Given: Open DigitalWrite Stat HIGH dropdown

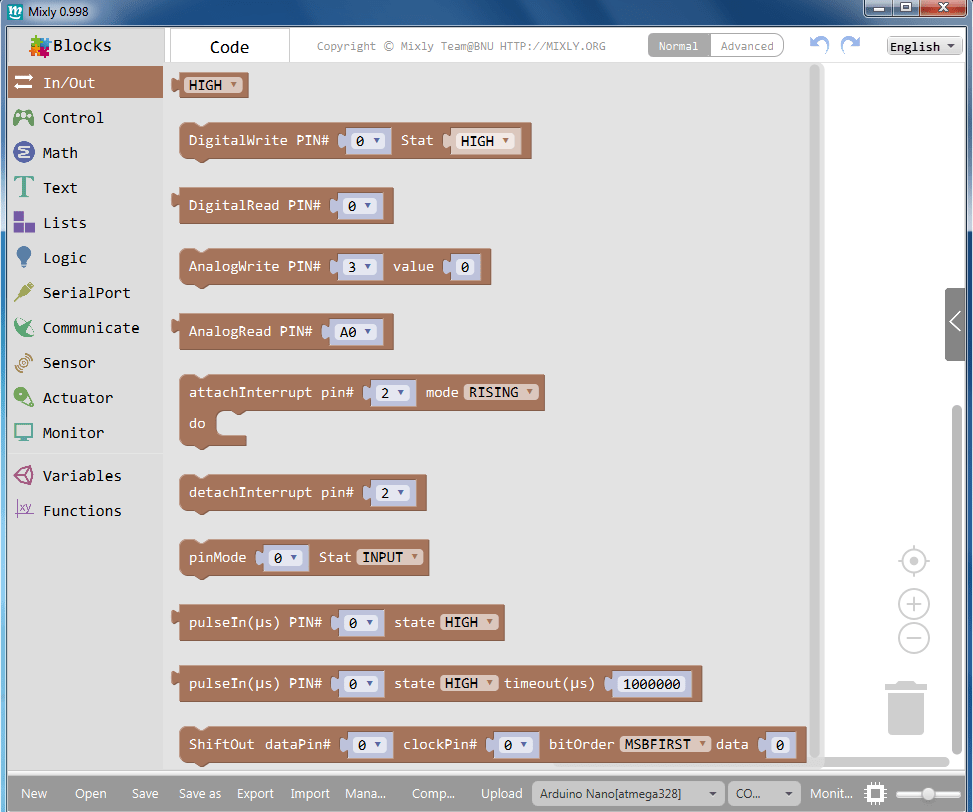Looking at the screenshot, I should (485, 141).
